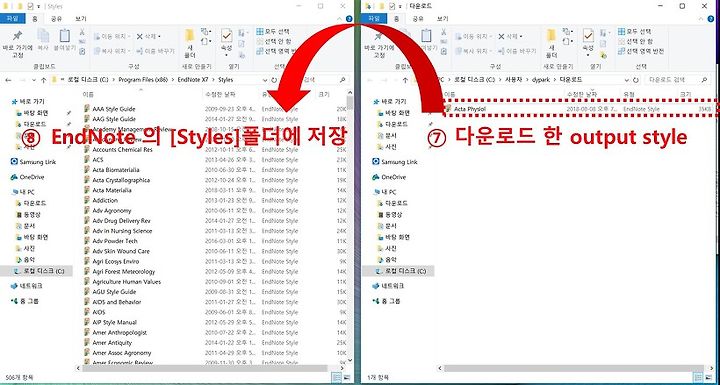Screen dimensions: 720x385
Task: Click scissors cut icon in 다운로드 window
Action: tap(444, 32)
